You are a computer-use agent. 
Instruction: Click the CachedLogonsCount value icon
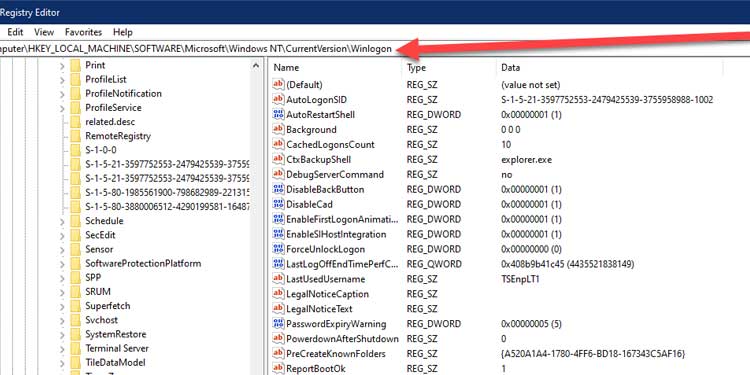click(x=278, y=144)
